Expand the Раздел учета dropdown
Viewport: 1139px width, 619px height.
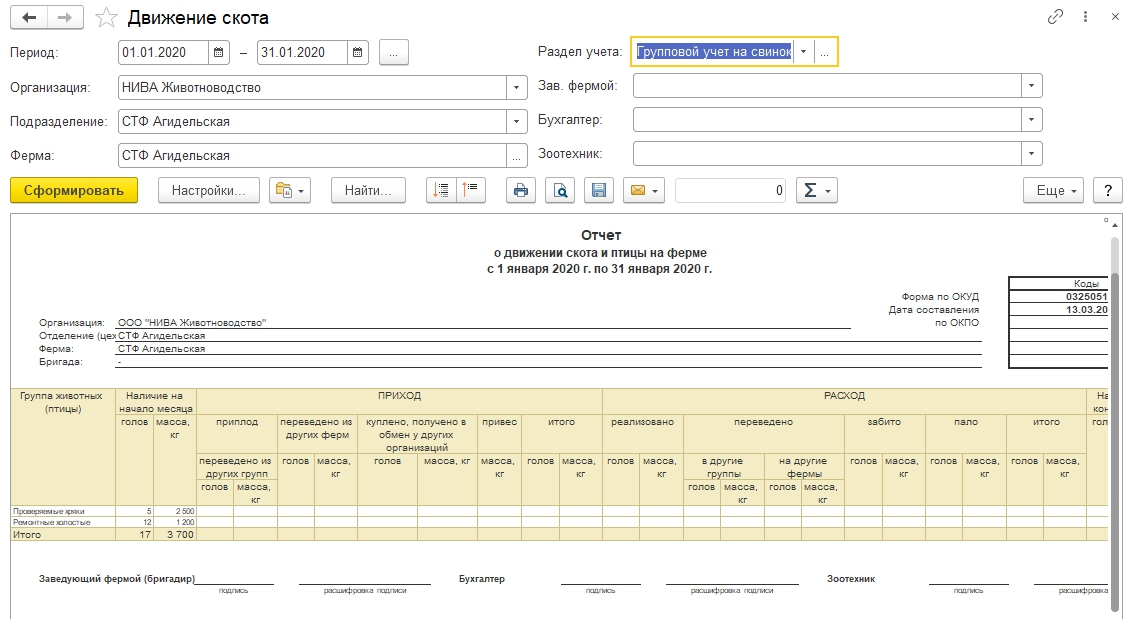pyautogui.click(x=803, y=52)
